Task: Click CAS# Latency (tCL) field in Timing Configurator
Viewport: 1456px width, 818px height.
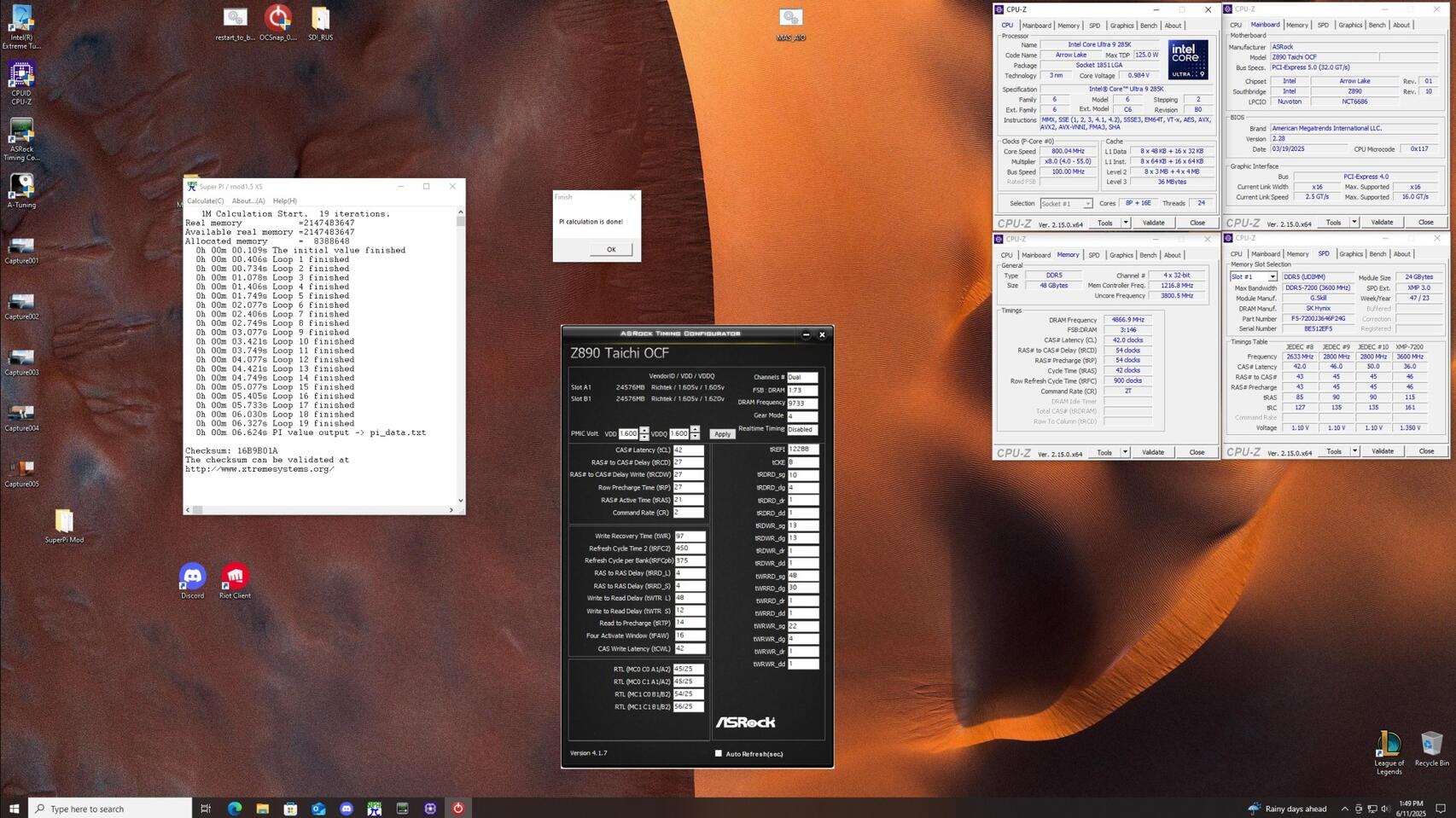Action: [x=689, y=450]
